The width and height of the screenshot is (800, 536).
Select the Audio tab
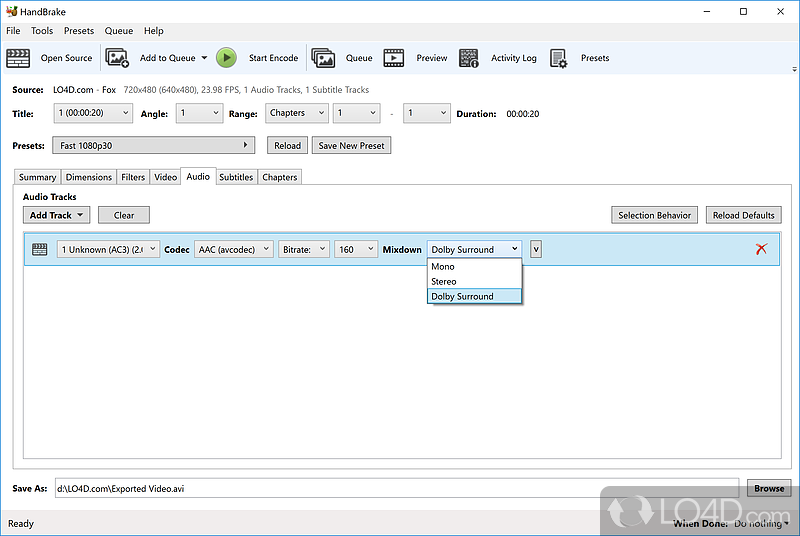[x=198, y=176]
